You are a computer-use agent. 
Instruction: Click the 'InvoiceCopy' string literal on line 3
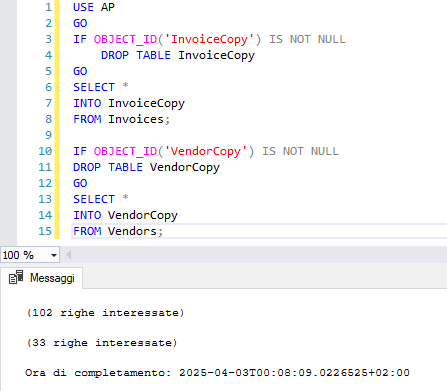click(x=209, y=39)
